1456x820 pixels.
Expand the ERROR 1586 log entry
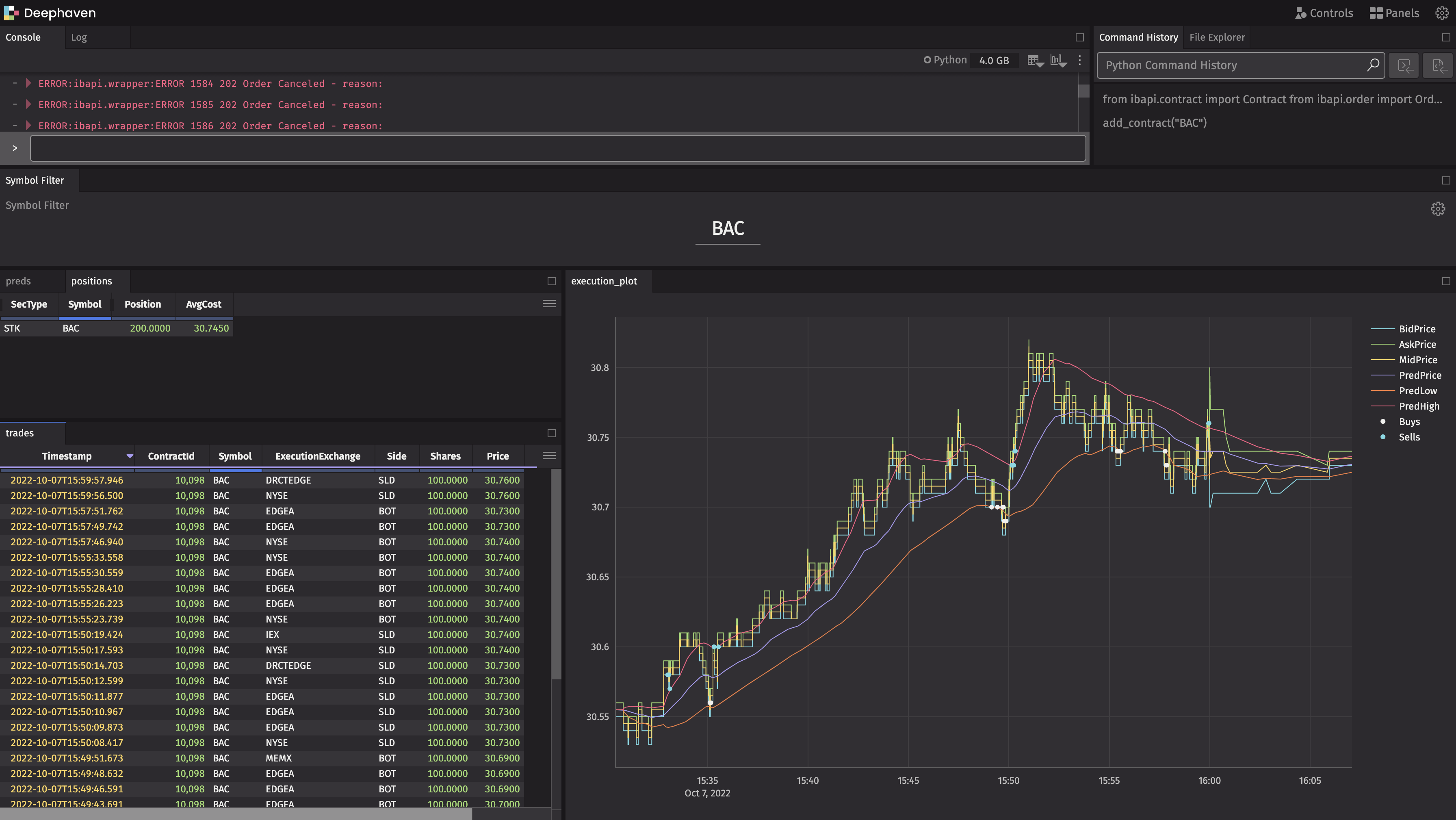tap(28, 125)
